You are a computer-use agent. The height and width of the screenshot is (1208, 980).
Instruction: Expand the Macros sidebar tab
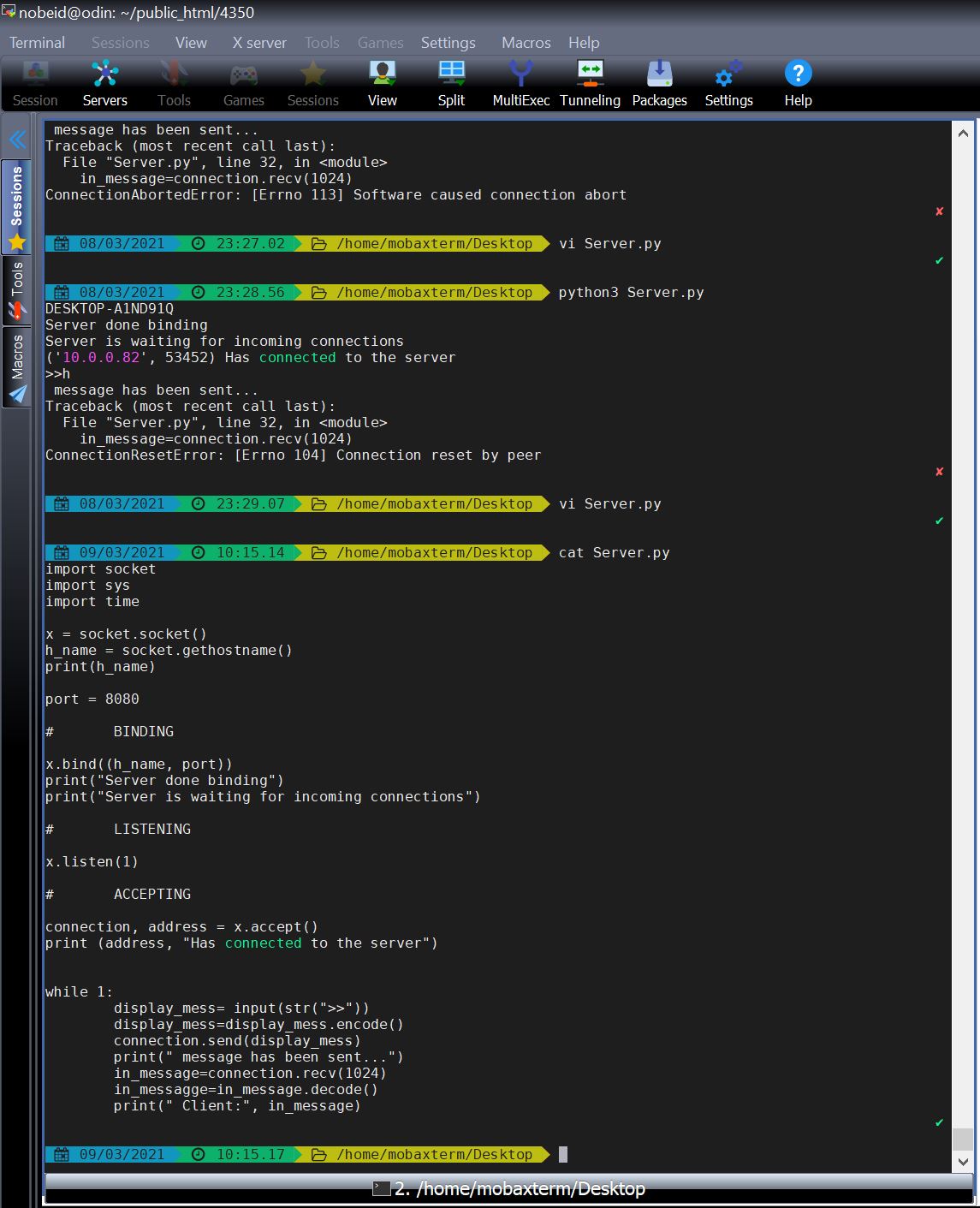click(x=16, y=368)
